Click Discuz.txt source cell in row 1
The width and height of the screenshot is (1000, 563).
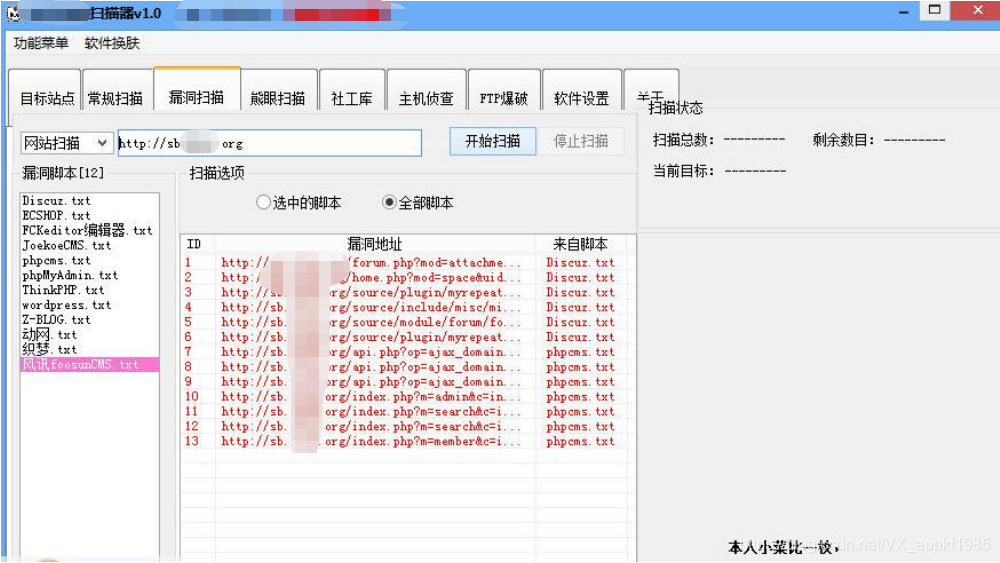coord(580,263)
